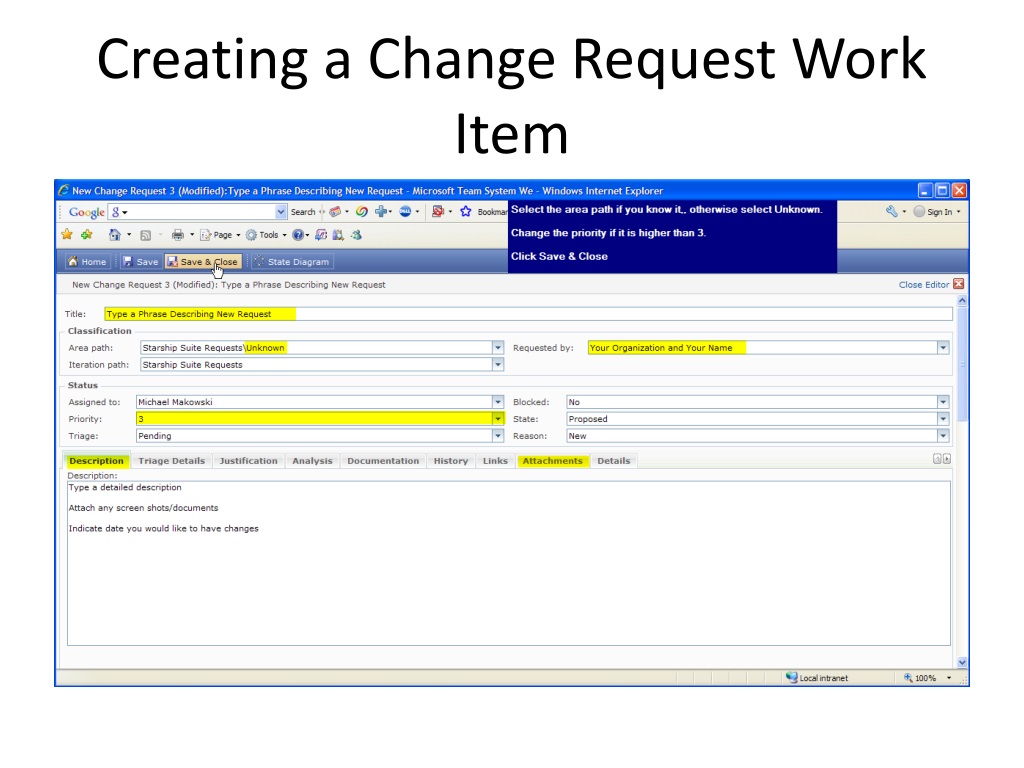Viewport: 1024px width, 768px height.
Task: Expand the Priority dropdown
Action: pos(498,419)
